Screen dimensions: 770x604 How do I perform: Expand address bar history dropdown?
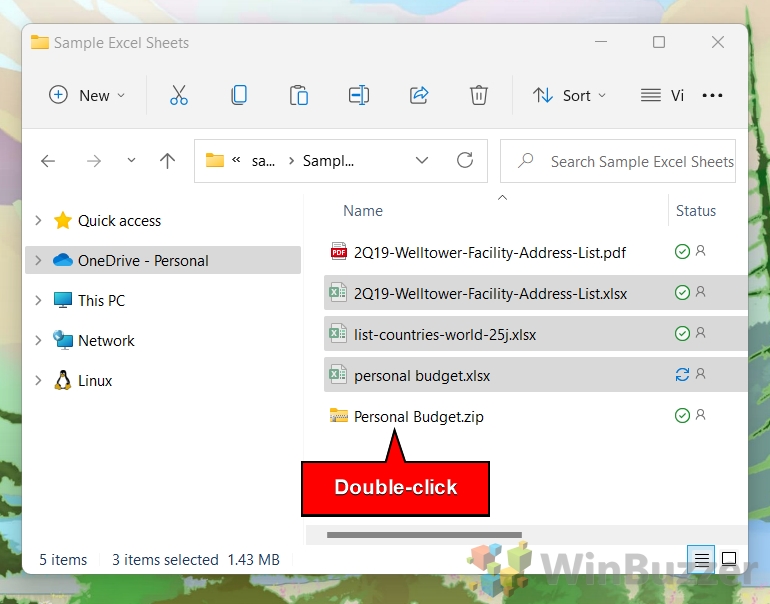point(422,160)
